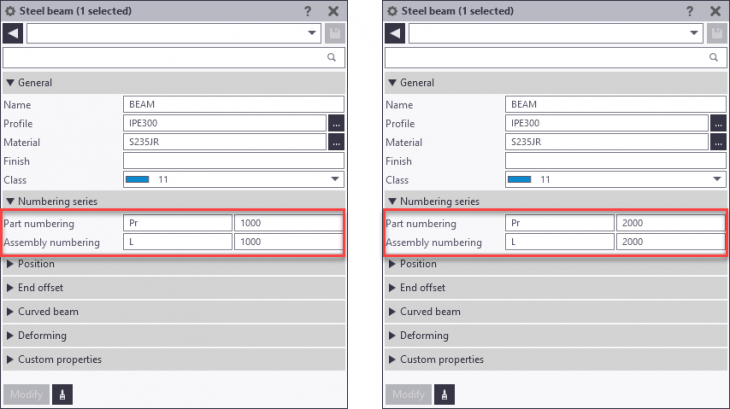Image resolution: width=730 pixels, height=409 pixels.
Task: Click search magnifier in left panel
Action: [x=331, y=57]
